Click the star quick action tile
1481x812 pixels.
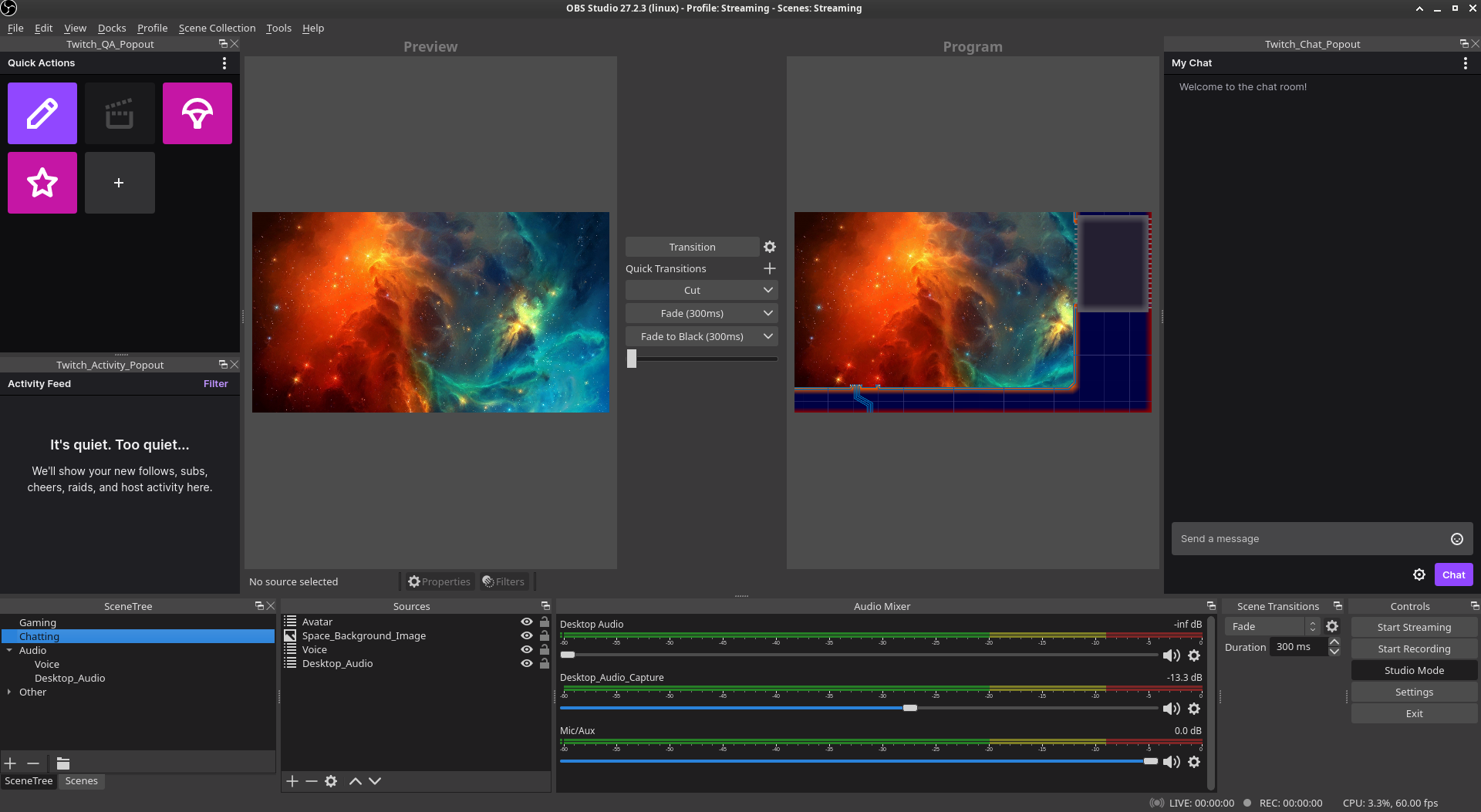(42, 183)
